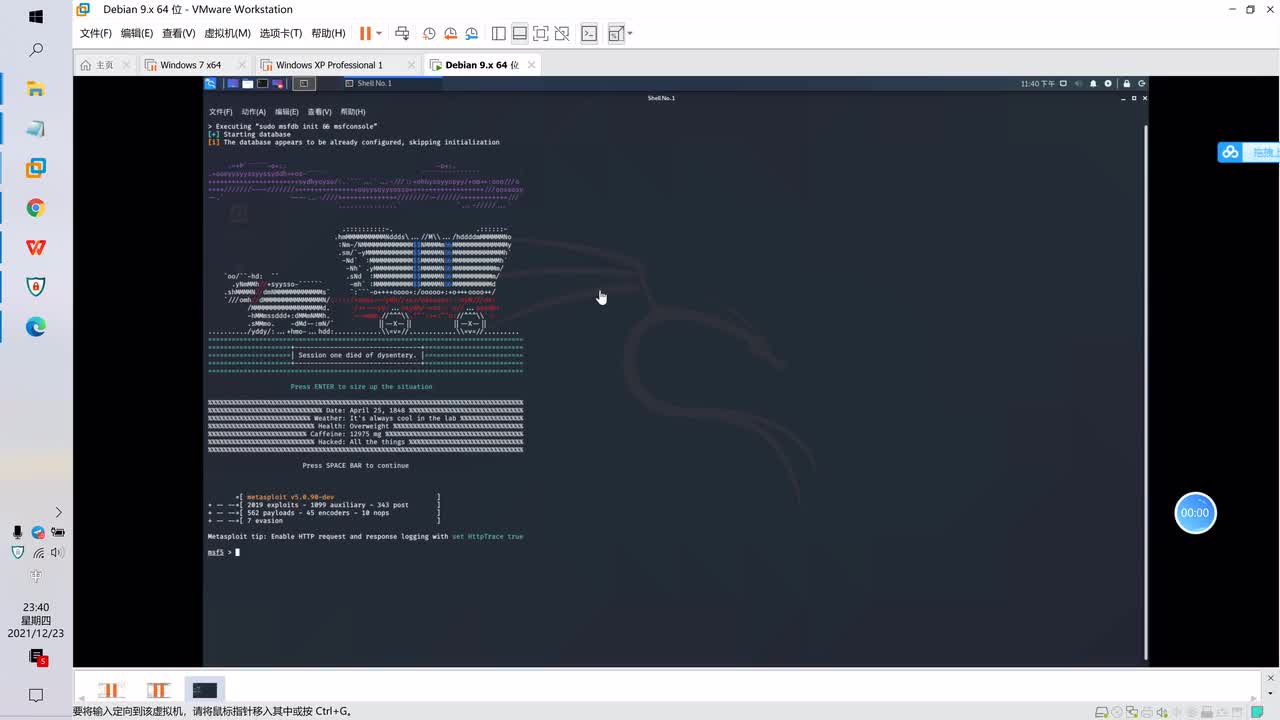The height and width of the screenshot is (720, 1280).
Task: Open File Explorer from the taskbar
Action: point(36,89)
